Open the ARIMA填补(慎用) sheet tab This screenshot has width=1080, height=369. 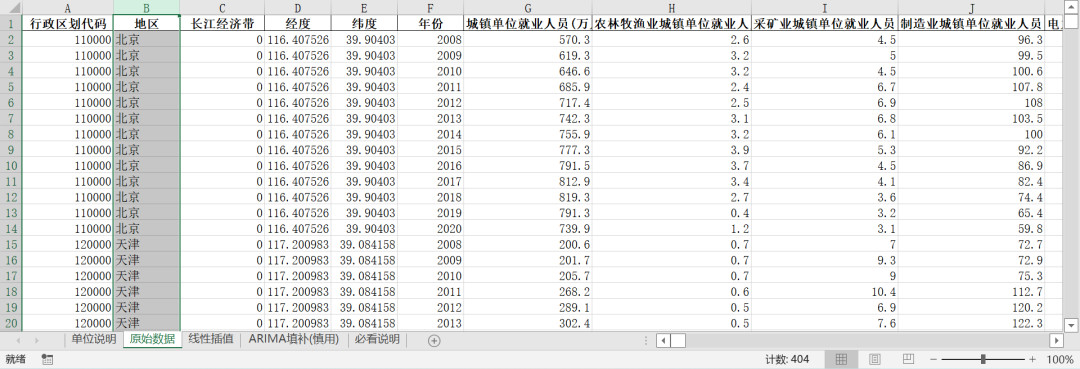pyautogui.click(x=294, y=339)
